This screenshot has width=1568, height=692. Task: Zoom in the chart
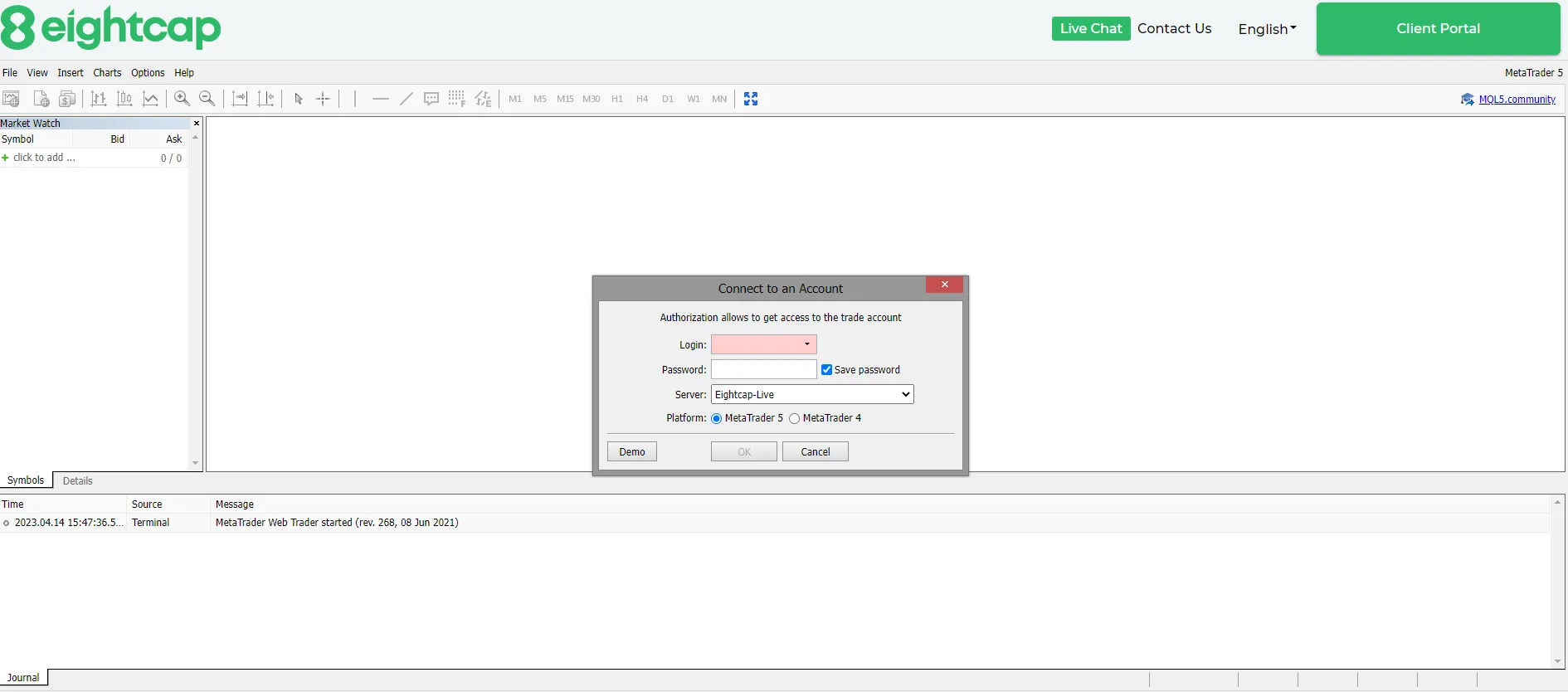pos(182,99)
